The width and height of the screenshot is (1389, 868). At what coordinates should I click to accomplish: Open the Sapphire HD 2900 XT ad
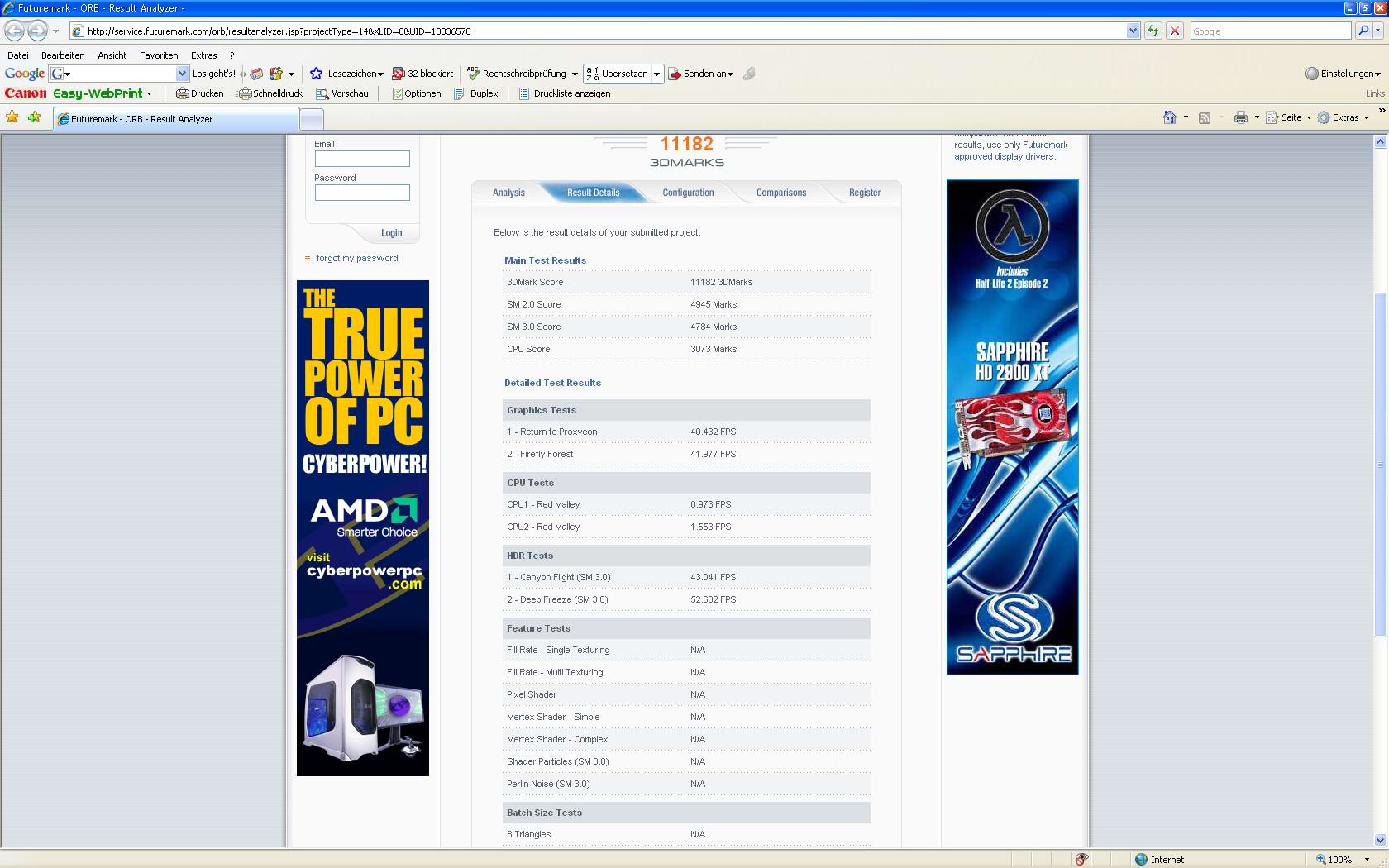point(1012,427)
